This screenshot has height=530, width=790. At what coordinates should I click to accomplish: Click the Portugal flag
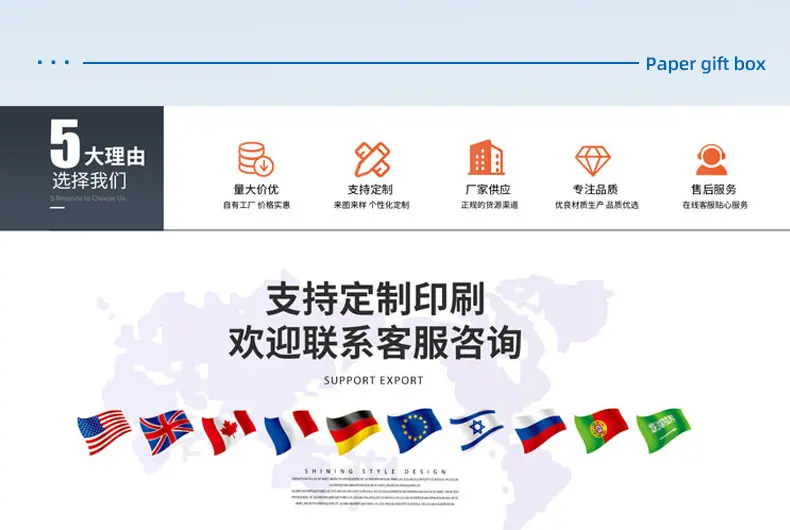tap(601, 431)
